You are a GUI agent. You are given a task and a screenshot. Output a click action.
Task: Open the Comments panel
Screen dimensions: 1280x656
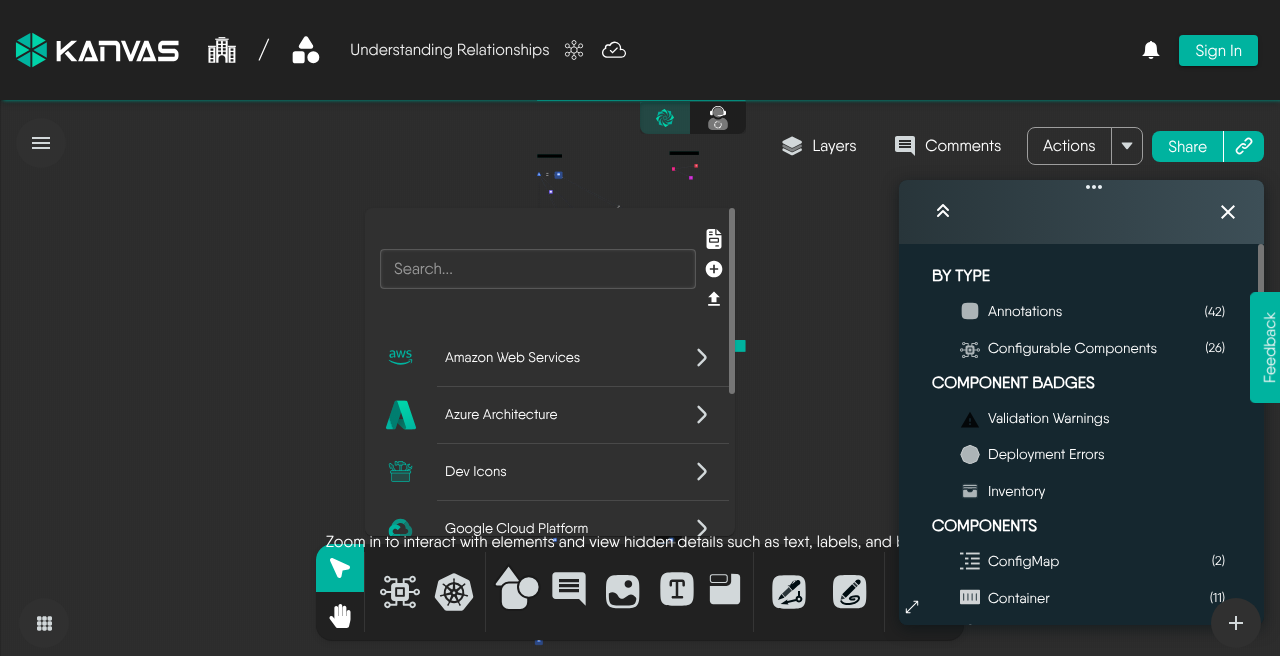(x=948, y=146)
